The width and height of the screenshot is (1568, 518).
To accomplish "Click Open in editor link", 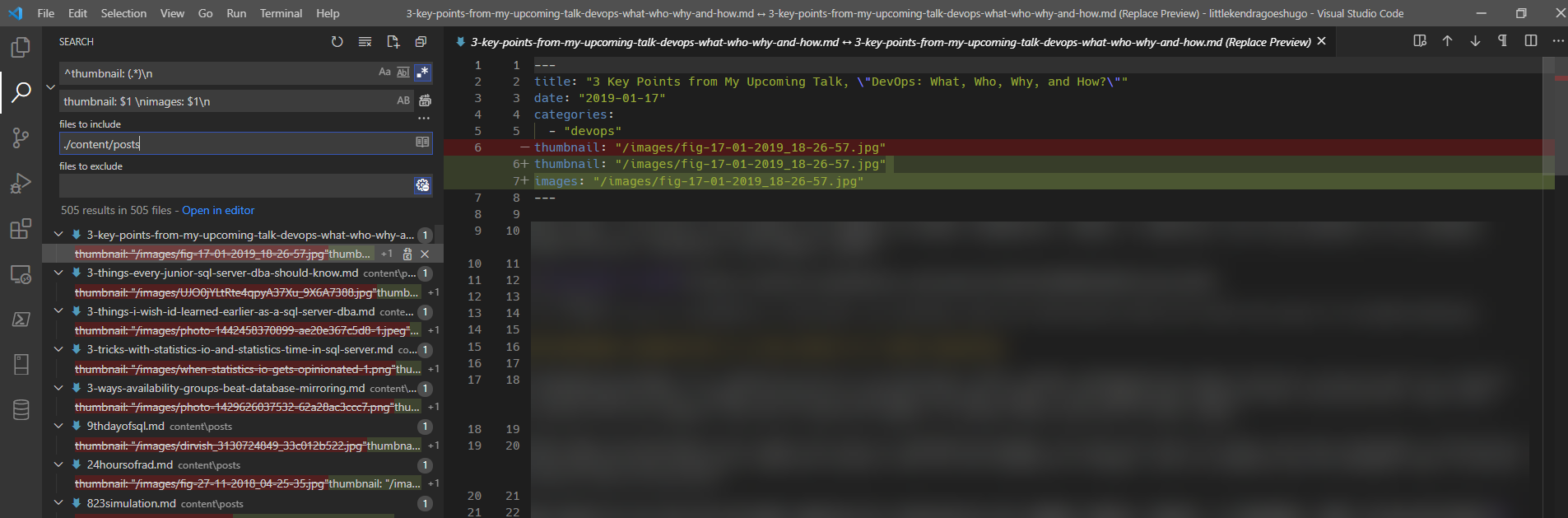I will click(x=218, y=210).
